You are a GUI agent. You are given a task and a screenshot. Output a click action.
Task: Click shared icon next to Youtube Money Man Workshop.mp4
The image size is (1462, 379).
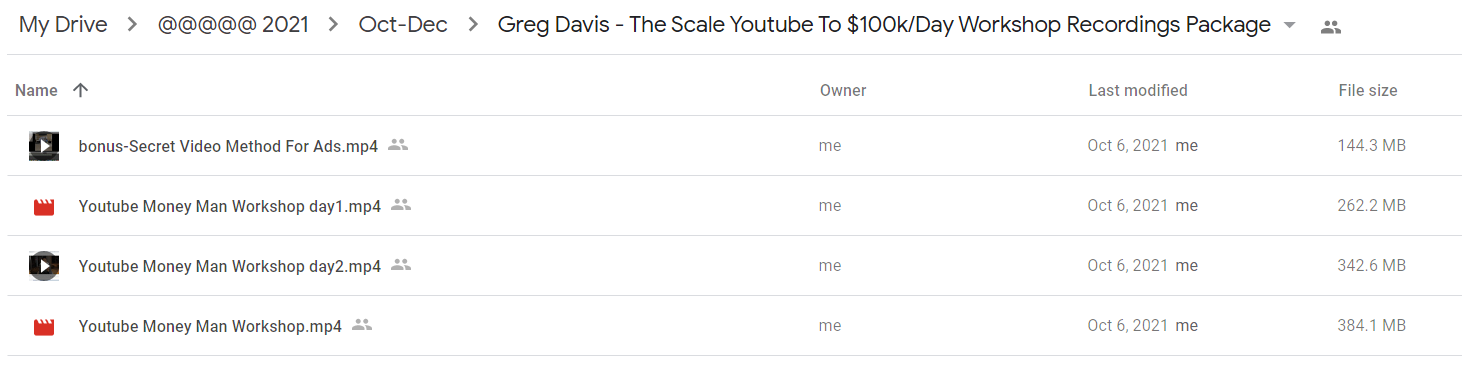(x=362, y=325)
